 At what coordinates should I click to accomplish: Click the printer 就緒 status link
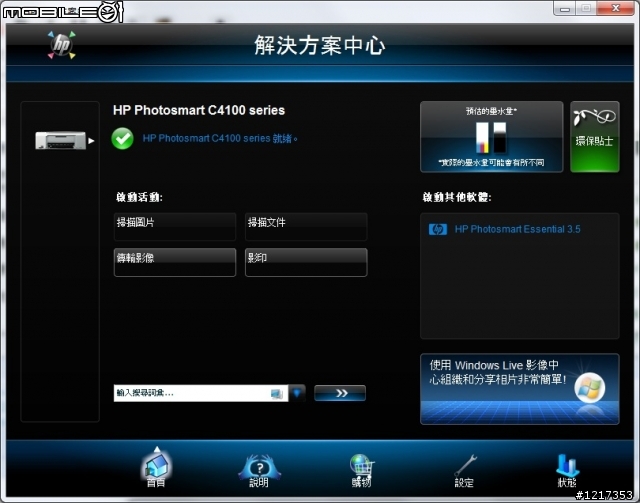[220, 138]
